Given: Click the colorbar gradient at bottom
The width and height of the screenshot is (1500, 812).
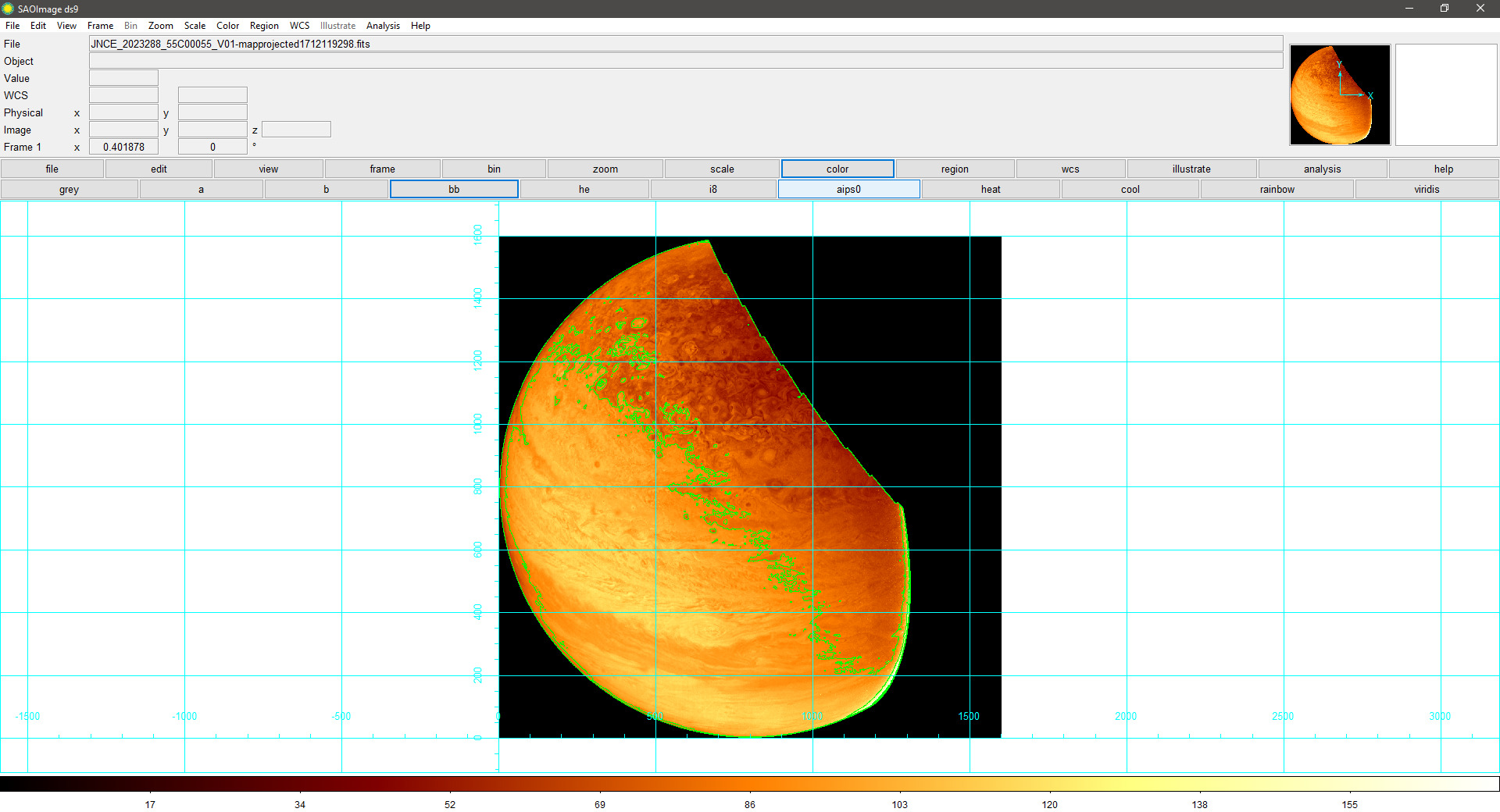Looking at the screenshot, I should [750, 784].
